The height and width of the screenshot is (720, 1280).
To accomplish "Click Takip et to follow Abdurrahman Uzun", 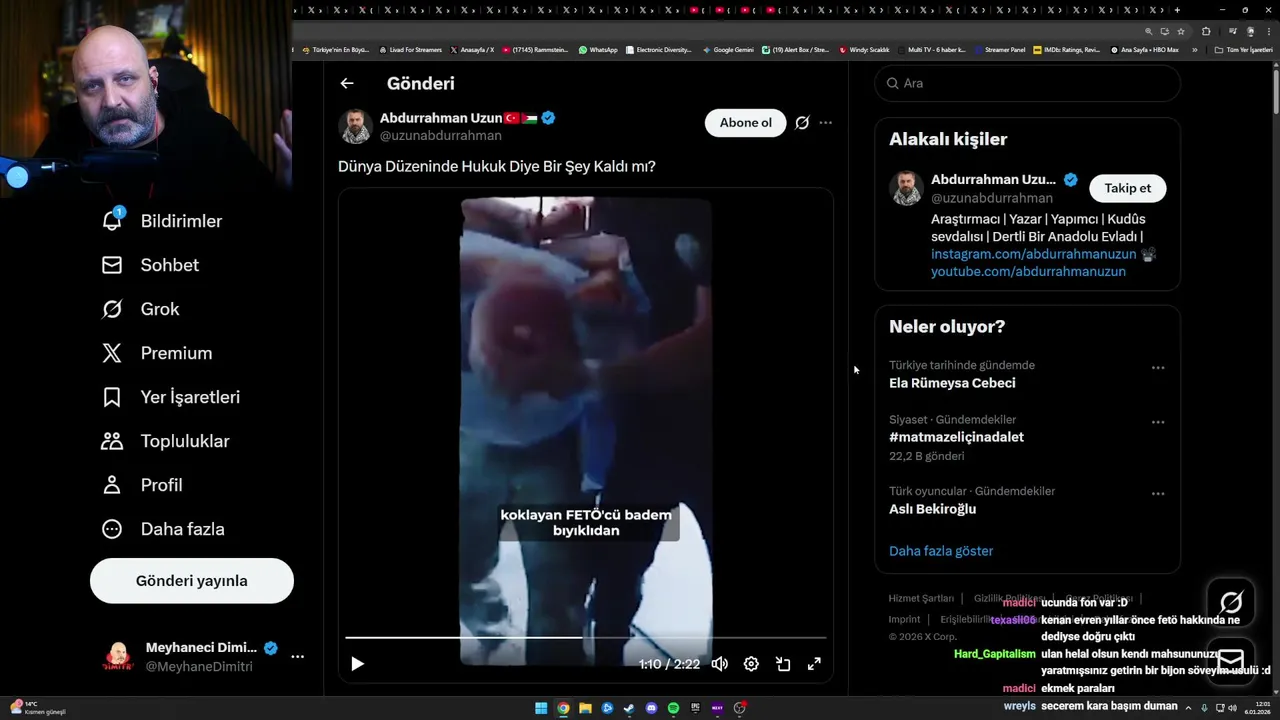I will (x=1128, y=188).
